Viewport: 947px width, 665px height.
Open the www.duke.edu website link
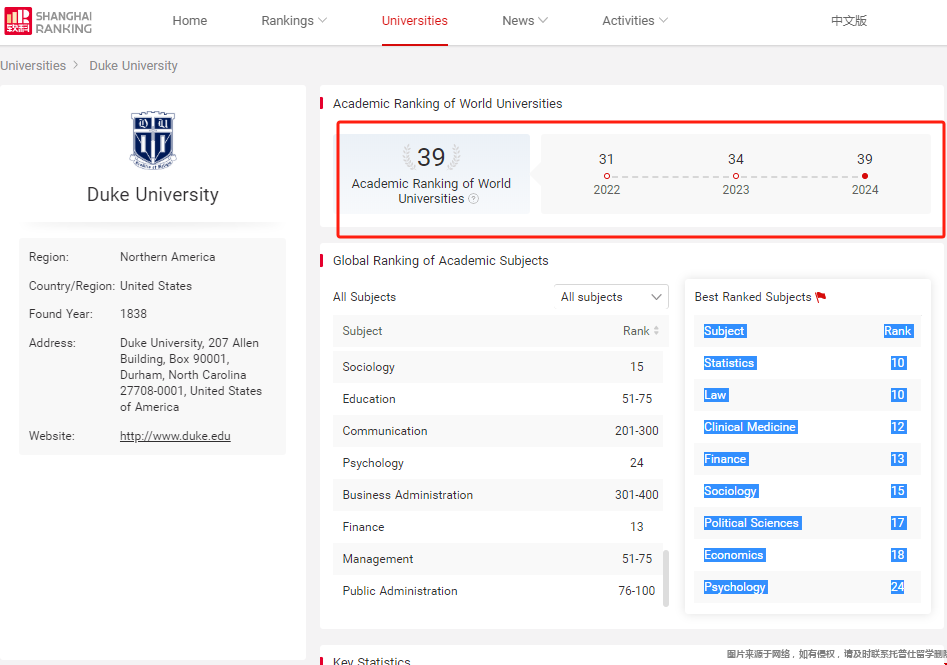pyautogui.click(x=175, y=435)
